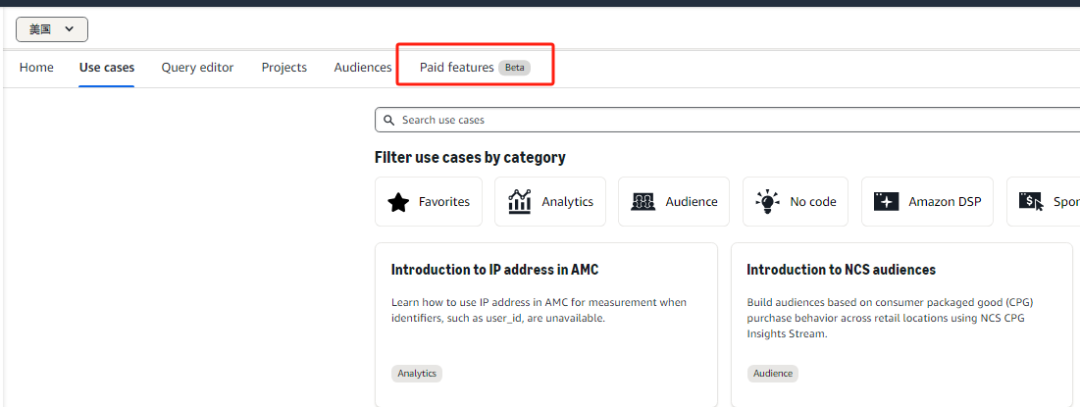Open the Audiences tab
The image size is (1080, 407).
(362, 68)
